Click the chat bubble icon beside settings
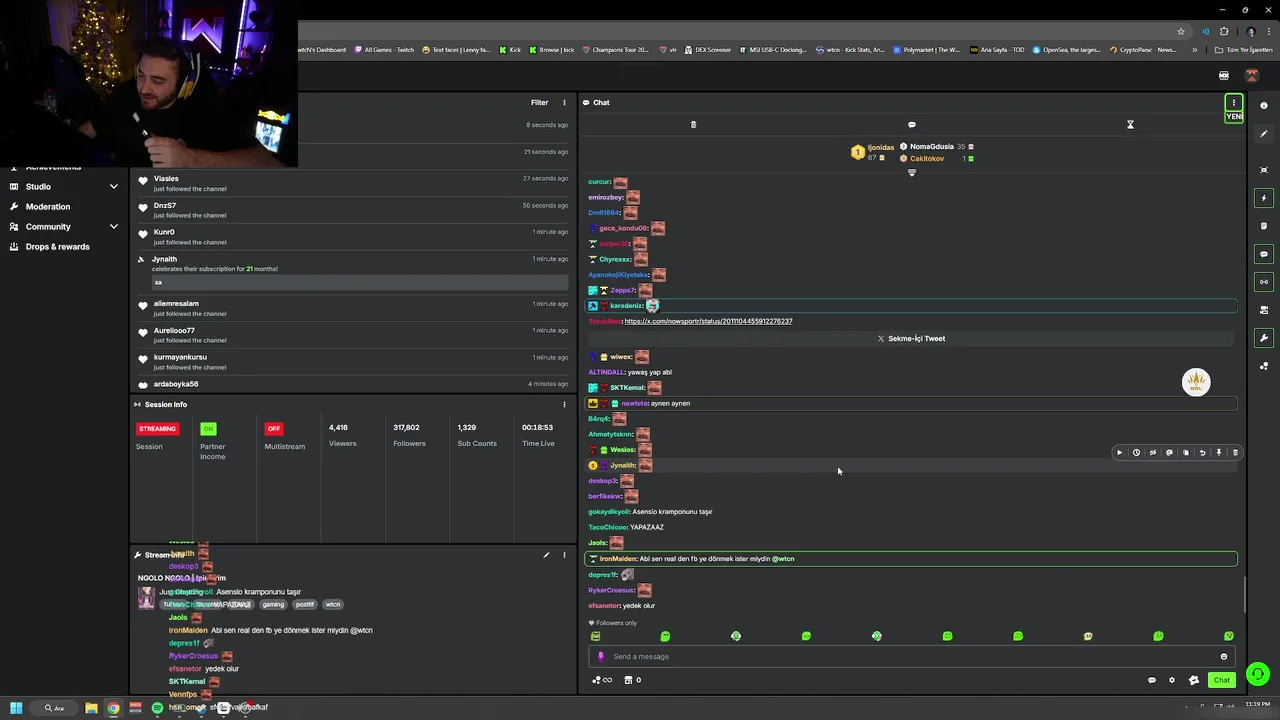Viewport: 1280px width, 720px height. [1152, 680]
